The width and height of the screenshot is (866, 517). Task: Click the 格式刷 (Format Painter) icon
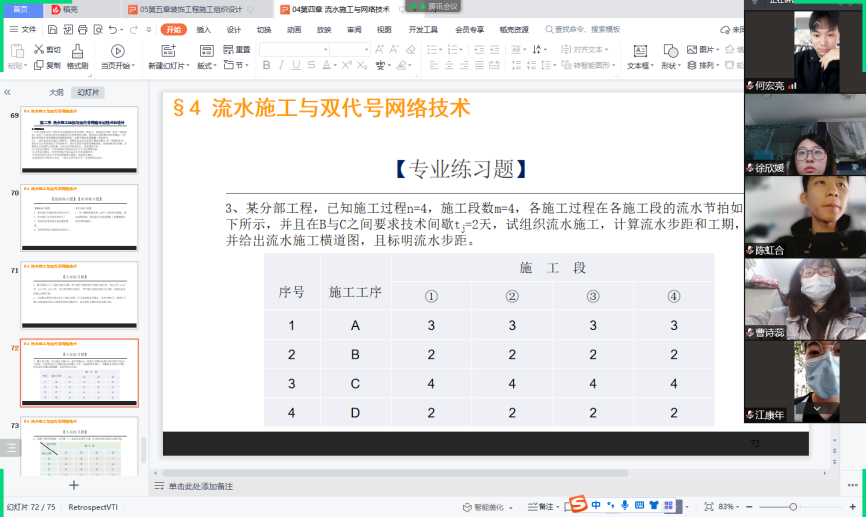point(77,51)
